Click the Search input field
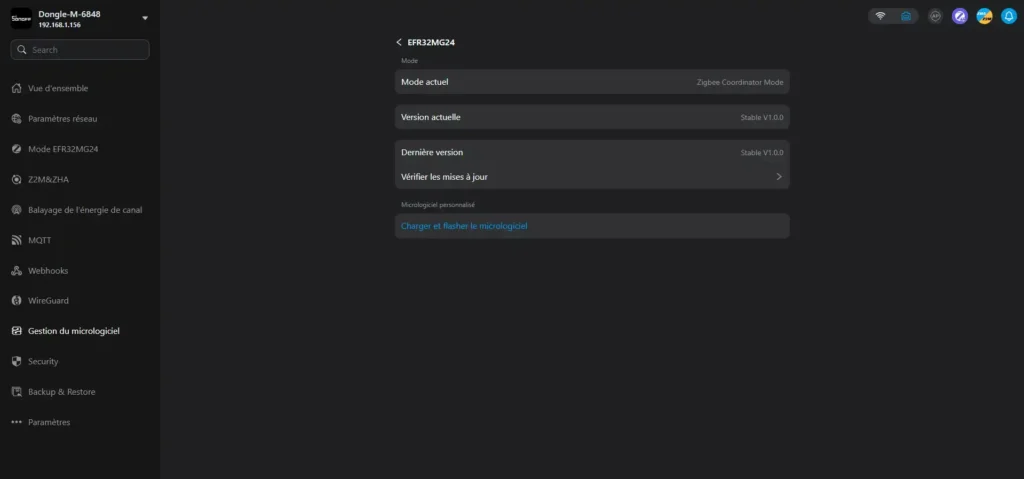This screenshot has height=479, width=1024. click(80, 49)
